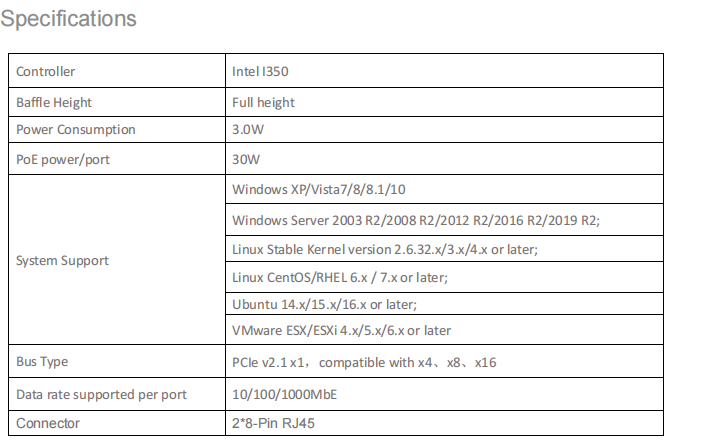Click the 3.0W power value
This screenshot has width=716, height=445.
click(247, 130)
